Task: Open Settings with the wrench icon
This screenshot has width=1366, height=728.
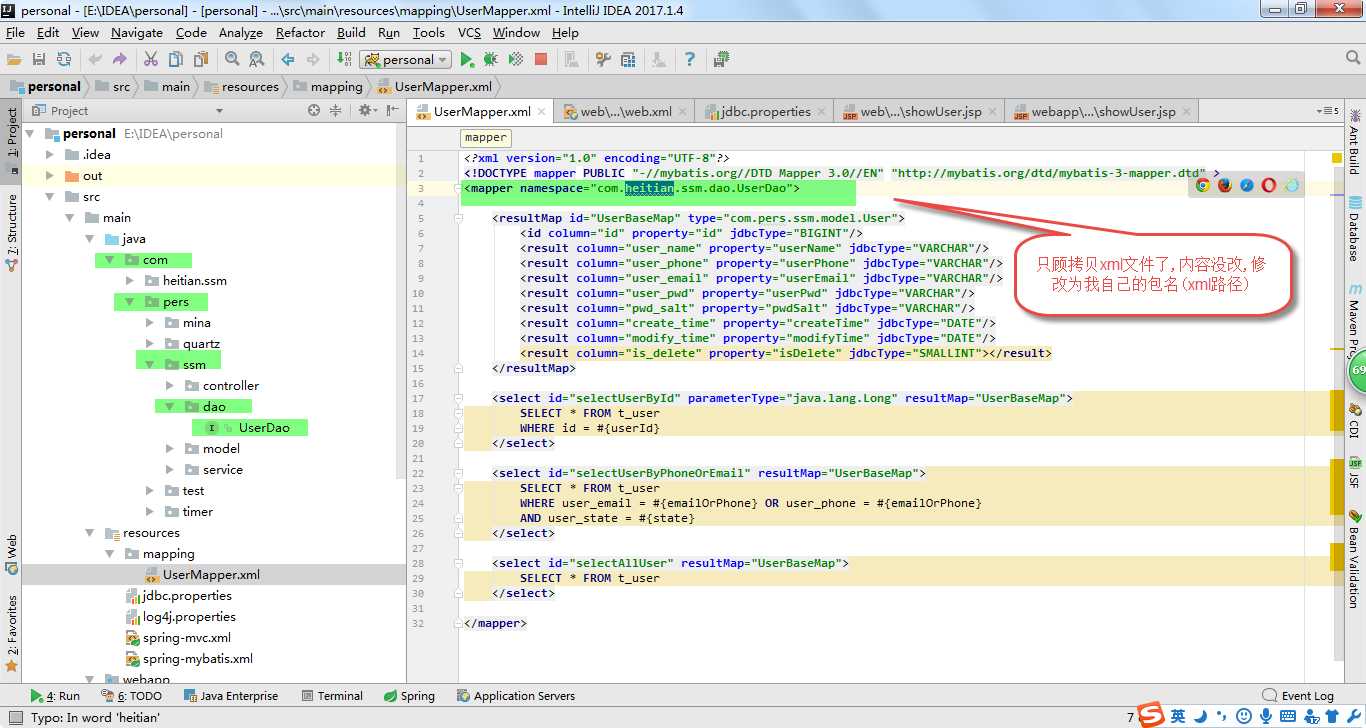Action: (x=603, y=60)
